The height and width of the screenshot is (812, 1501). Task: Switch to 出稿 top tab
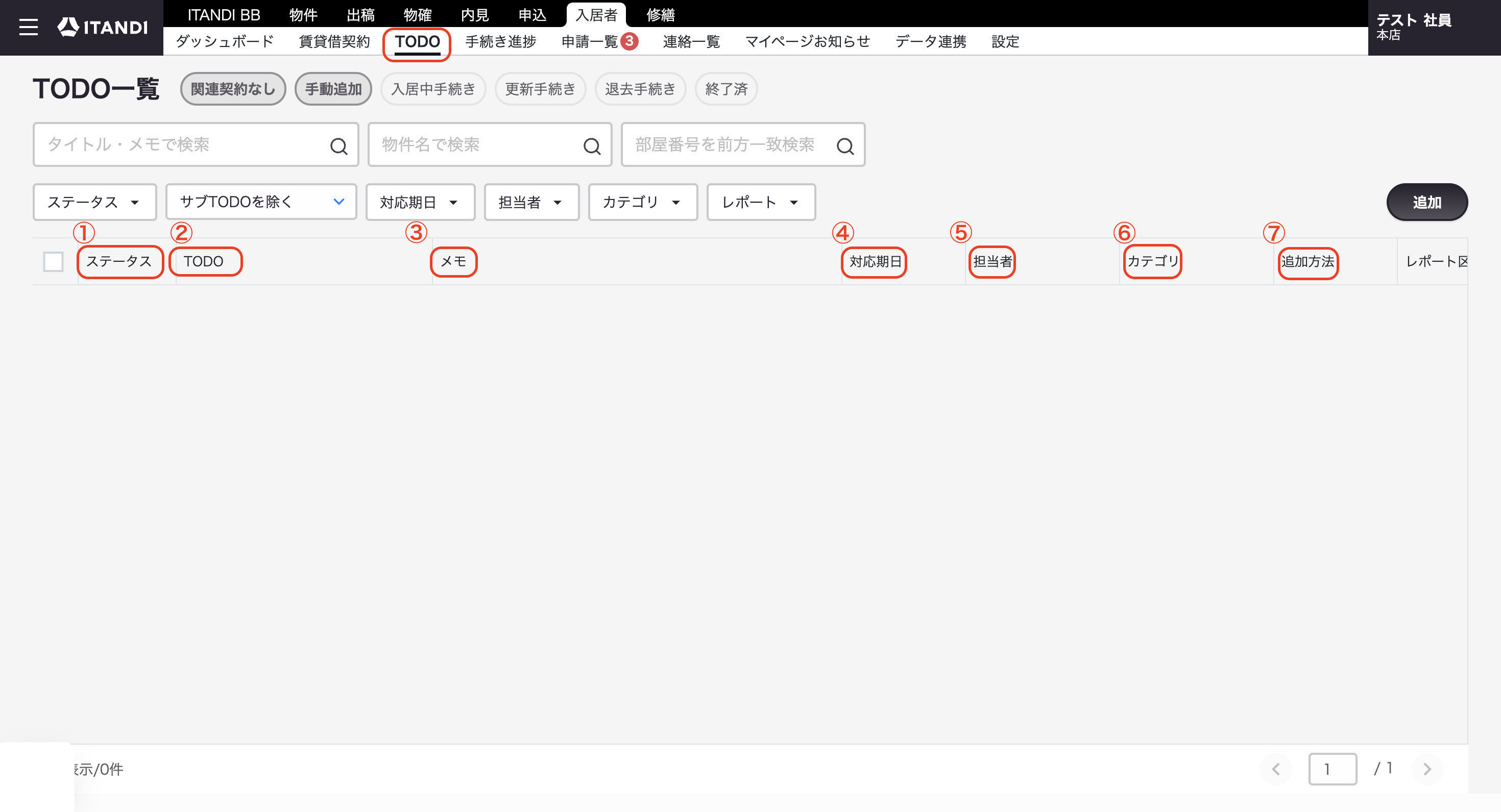tap(360, 15)
